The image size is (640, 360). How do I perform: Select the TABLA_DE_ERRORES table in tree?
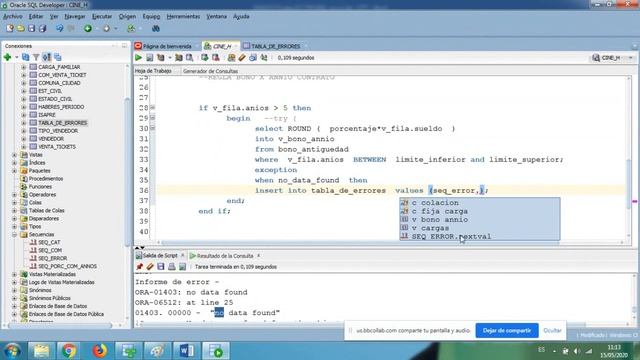[62, 123]
